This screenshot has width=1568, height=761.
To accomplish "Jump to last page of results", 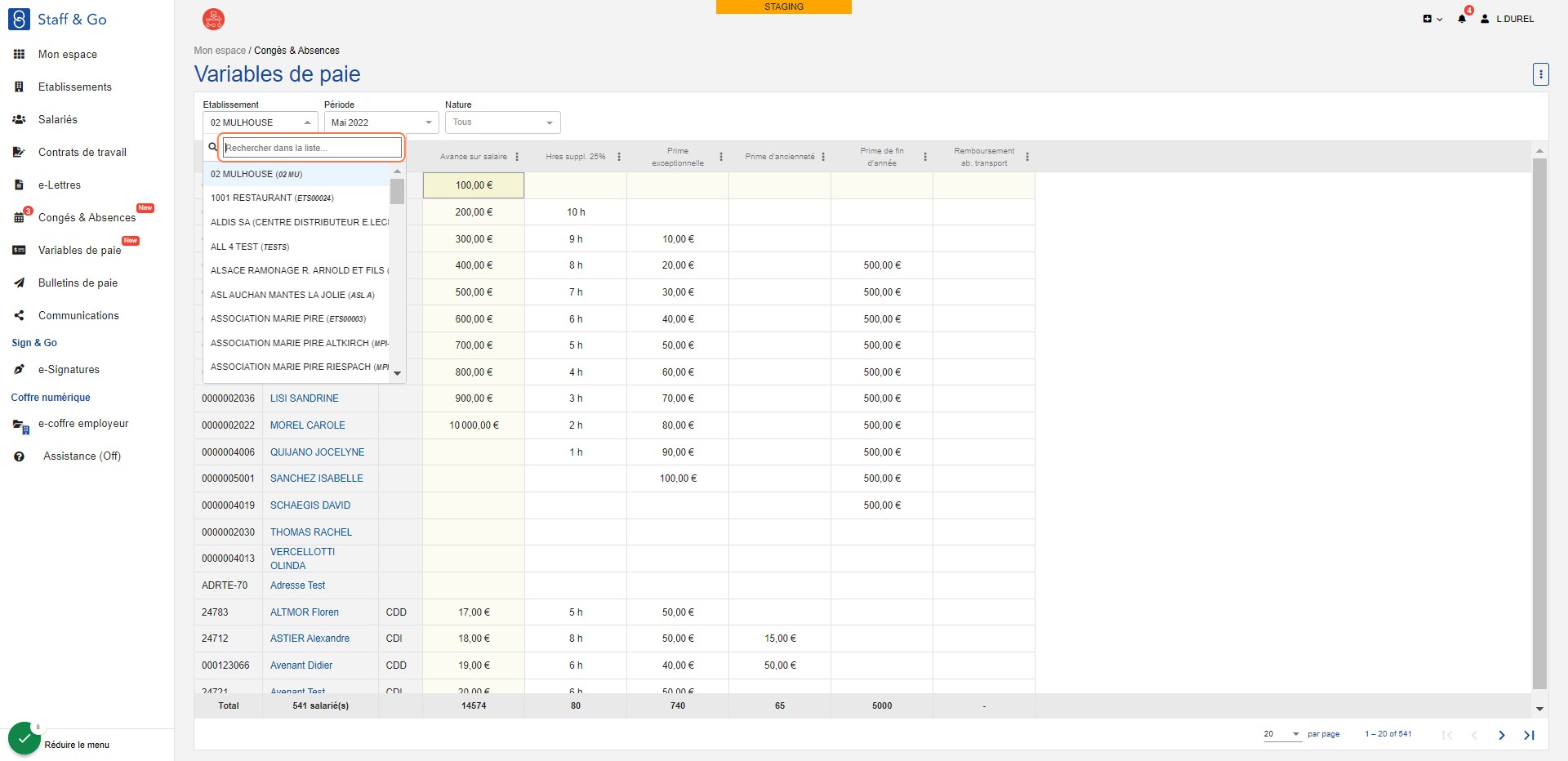I will (1529, 735).
